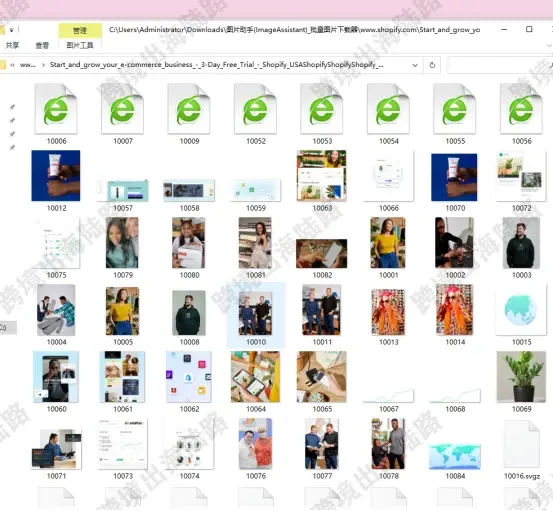Select the image thumbnail 10080

189,243
